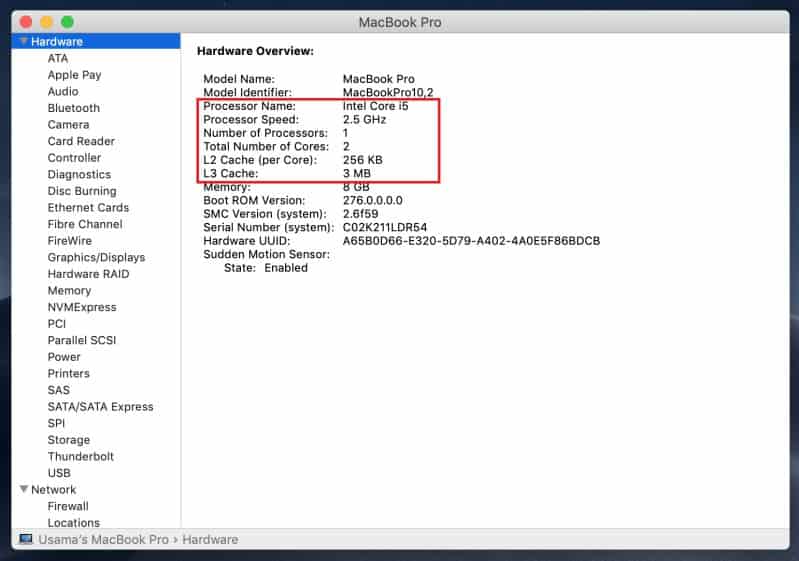Click the Boot ROM Version 276.0.0.0.0
This screenshot has width=799, height=561.
372,200
